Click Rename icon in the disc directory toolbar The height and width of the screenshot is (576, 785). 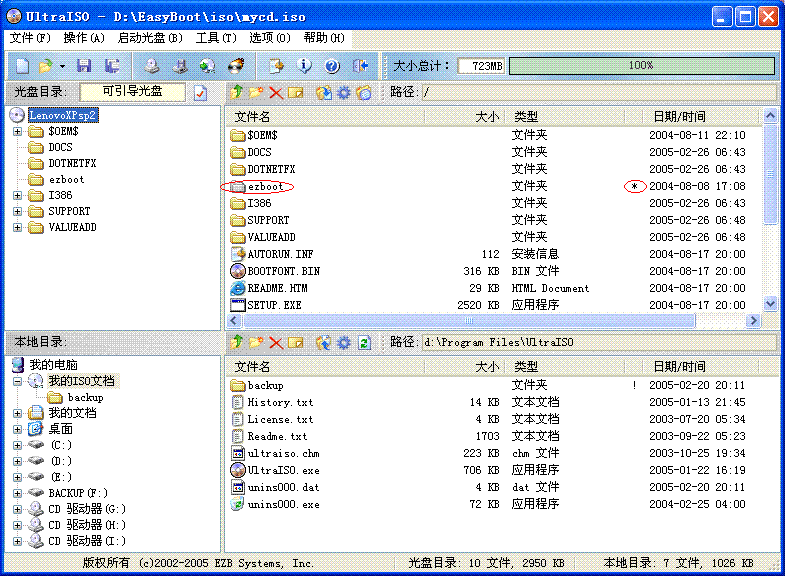click(x=295, y=93)
